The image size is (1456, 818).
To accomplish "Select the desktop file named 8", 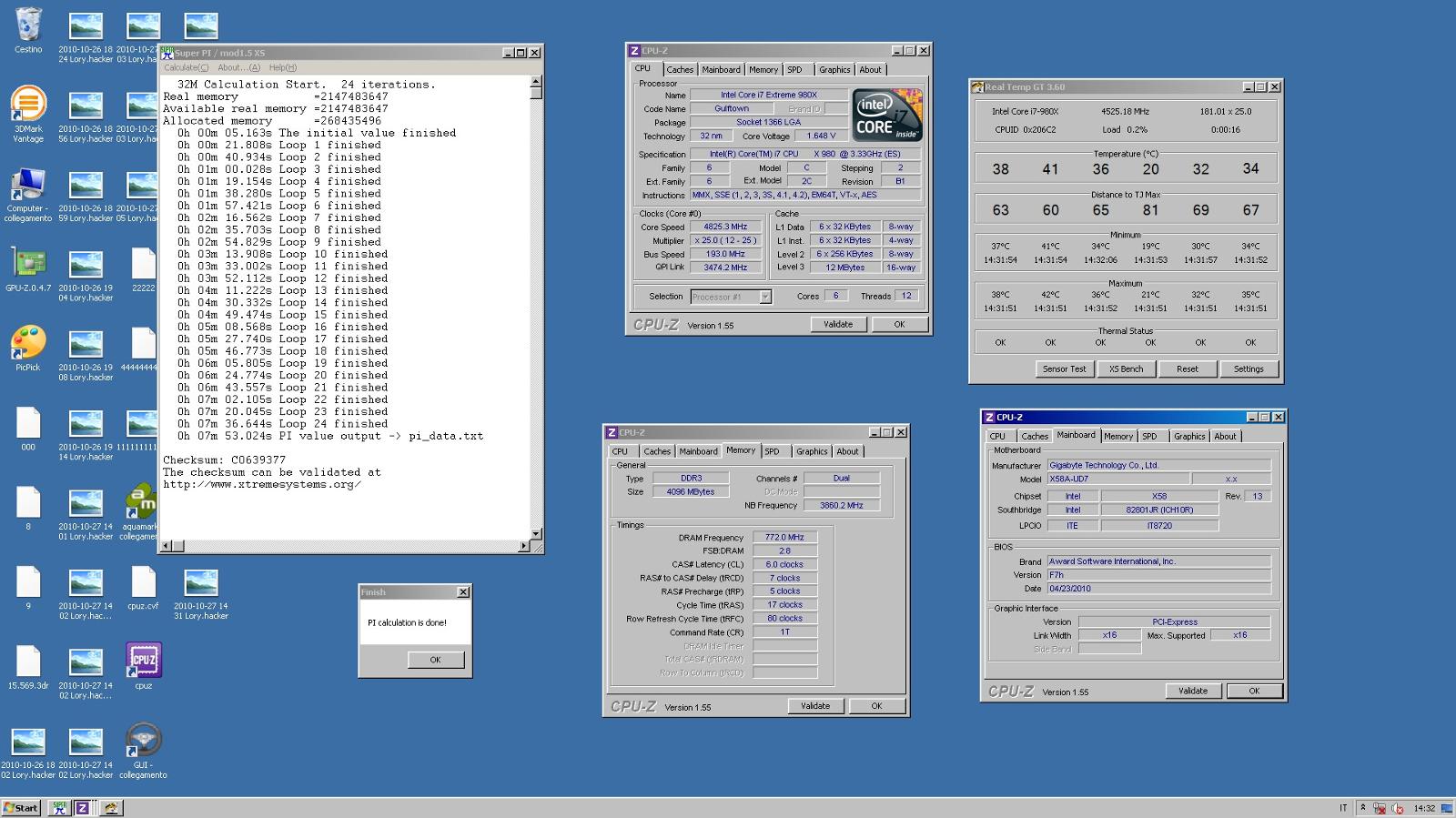I will coord(28,508).
